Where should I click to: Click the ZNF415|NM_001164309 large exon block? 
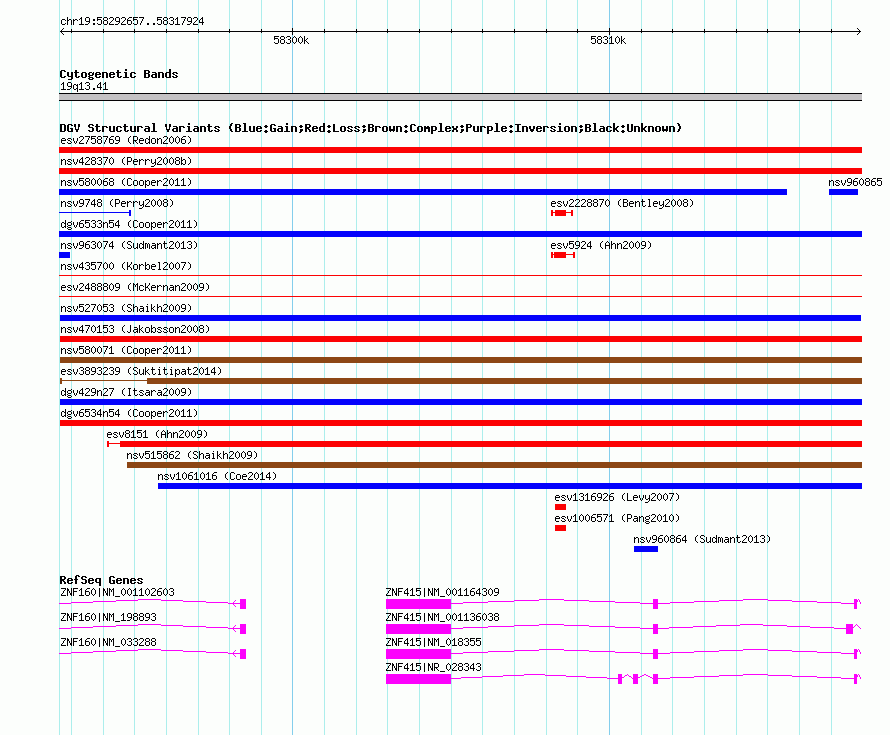(418, 604)
